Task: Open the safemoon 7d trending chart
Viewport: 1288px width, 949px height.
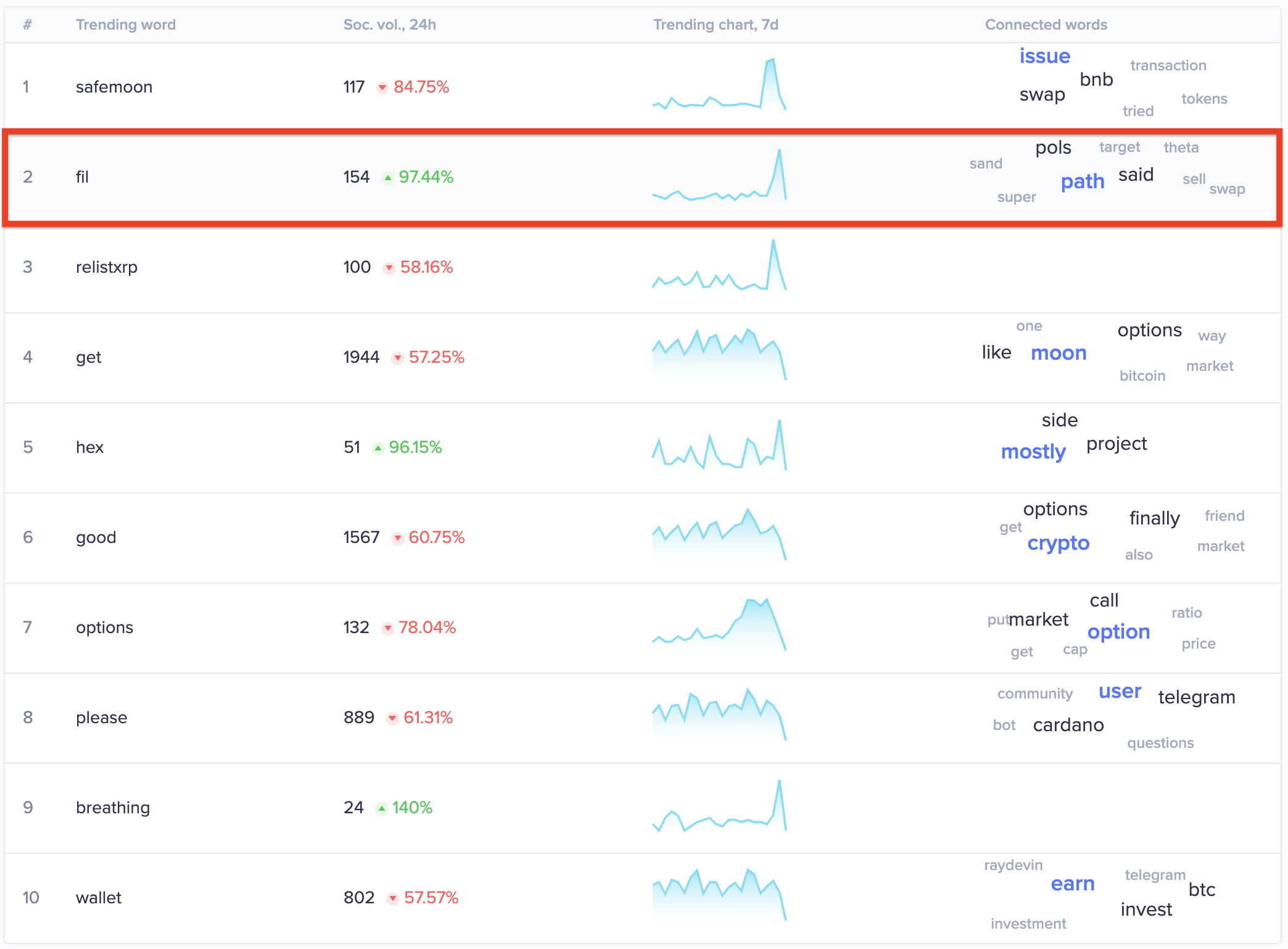Action: (719, 85)
